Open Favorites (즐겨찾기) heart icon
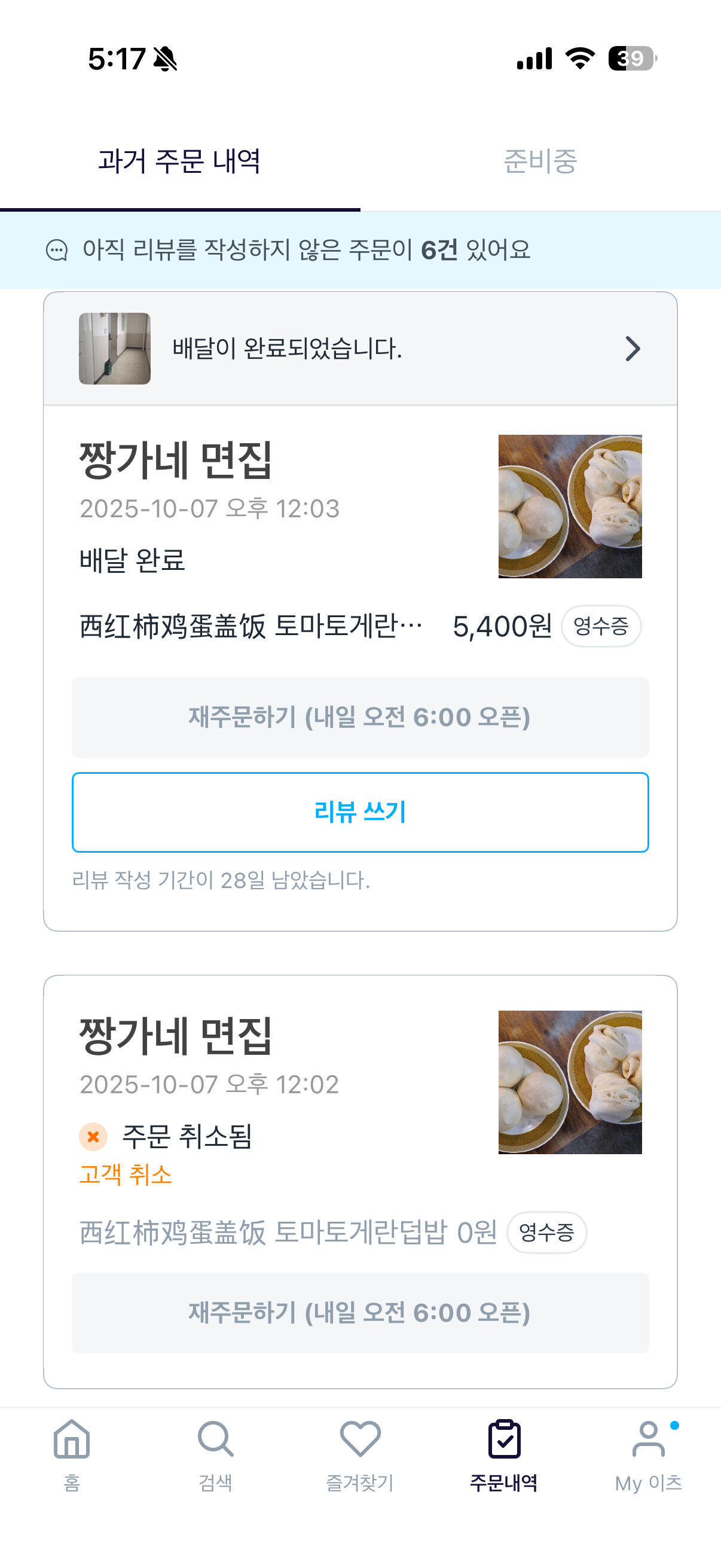721x1568 pixels. click(360, 1439)
